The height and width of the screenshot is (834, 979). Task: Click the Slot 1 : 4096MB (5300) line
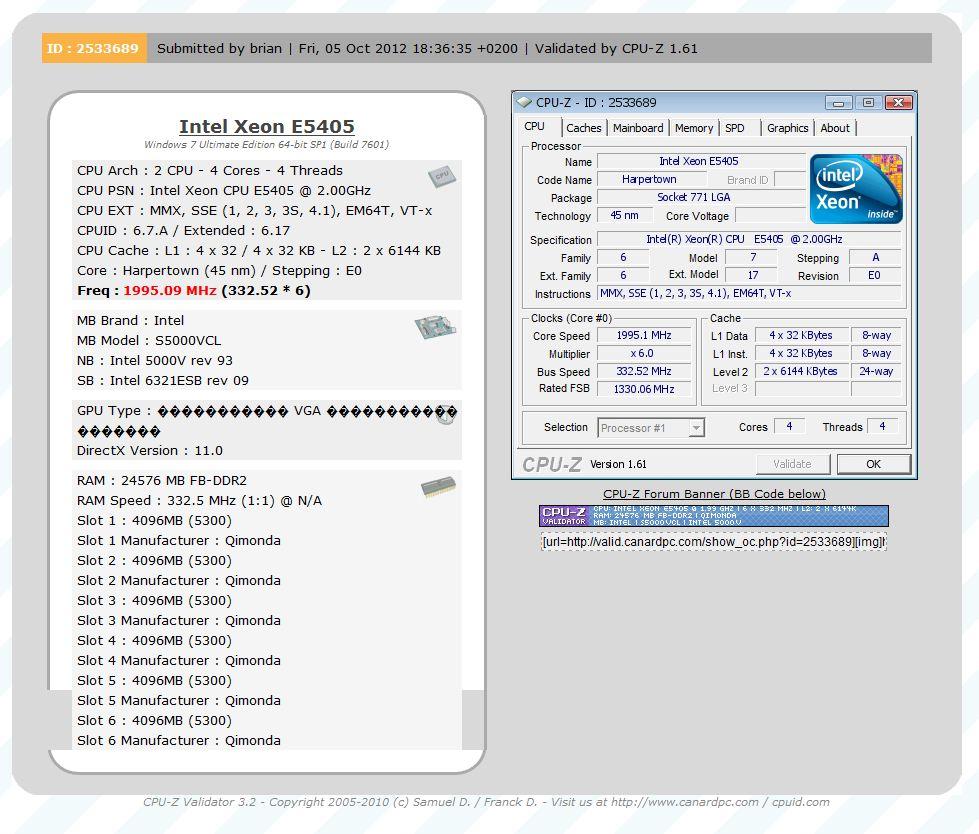click(154, 521)
